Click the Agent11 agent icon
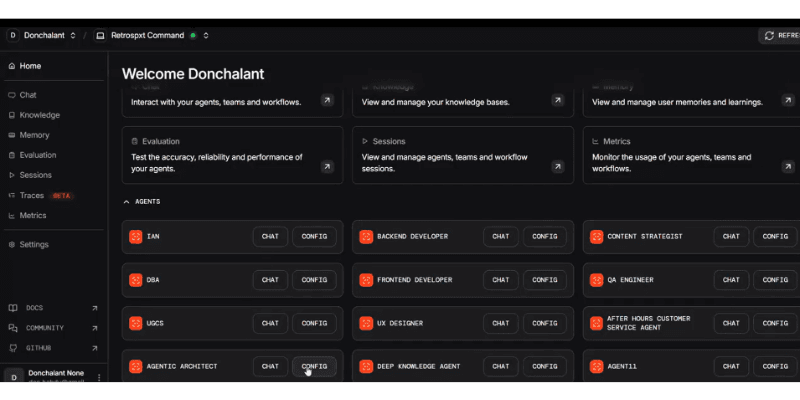 click(x=596, y=366)
